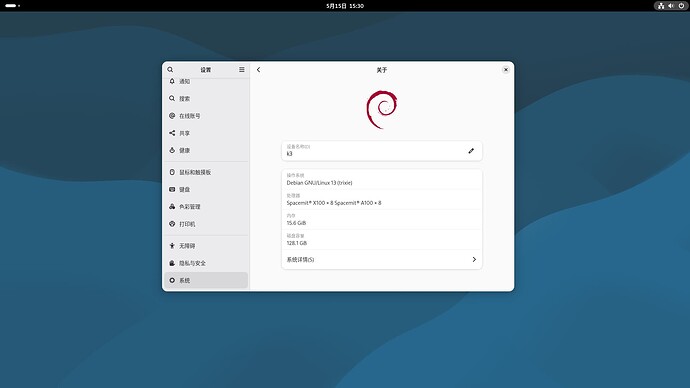Open 隐私与安全 (Privacy & Security) in the sidebar
The image size is (690, 388).
206,263
